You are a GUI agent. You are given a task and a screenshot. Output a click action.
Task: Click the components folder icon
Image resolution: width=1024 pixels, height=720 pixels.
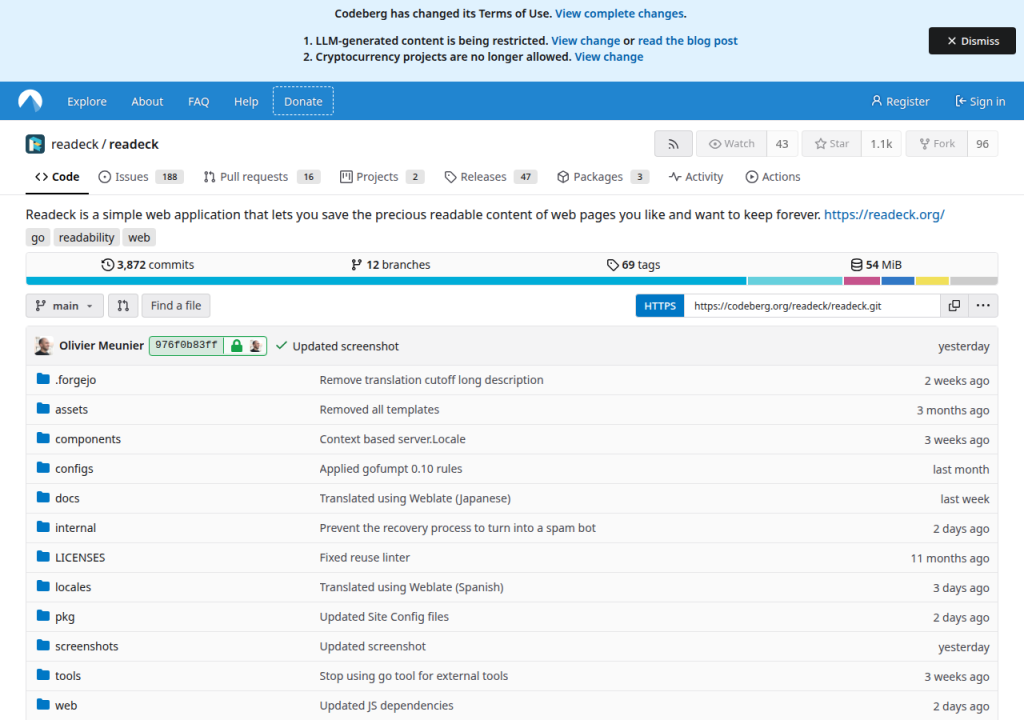[x=43, y=438]
